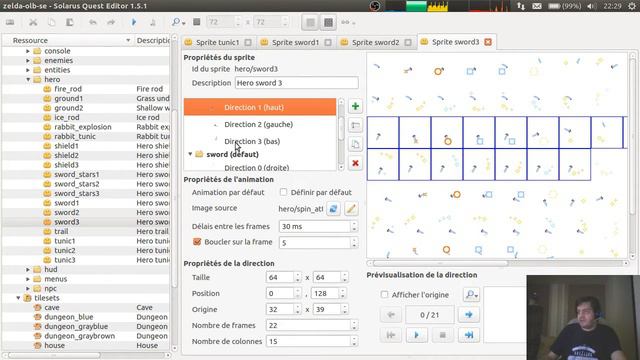Switch to the Sprite sword1 tab

coord(295,42)
